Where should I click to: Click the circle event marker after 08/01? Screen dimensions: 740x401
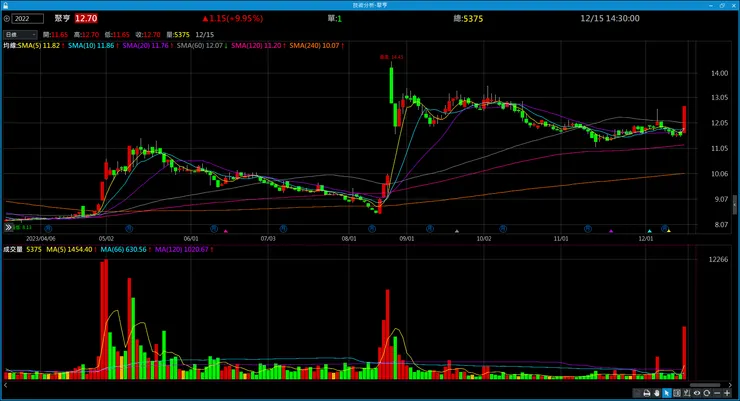tap(372, 229)
